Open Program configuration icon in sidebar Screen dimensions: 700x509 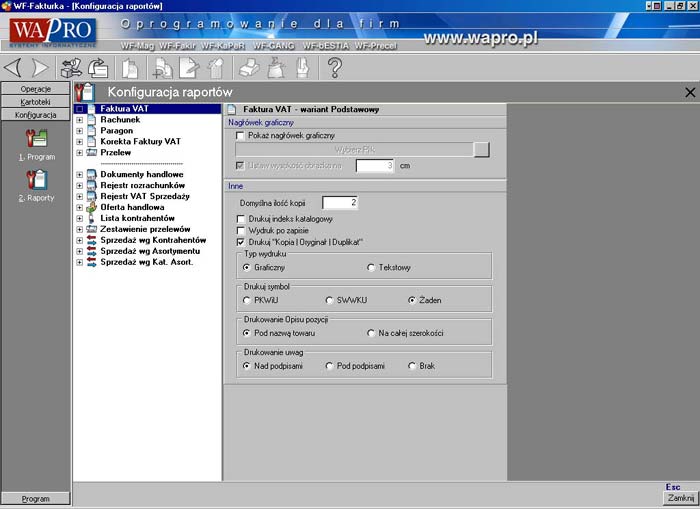coord(36,142)
